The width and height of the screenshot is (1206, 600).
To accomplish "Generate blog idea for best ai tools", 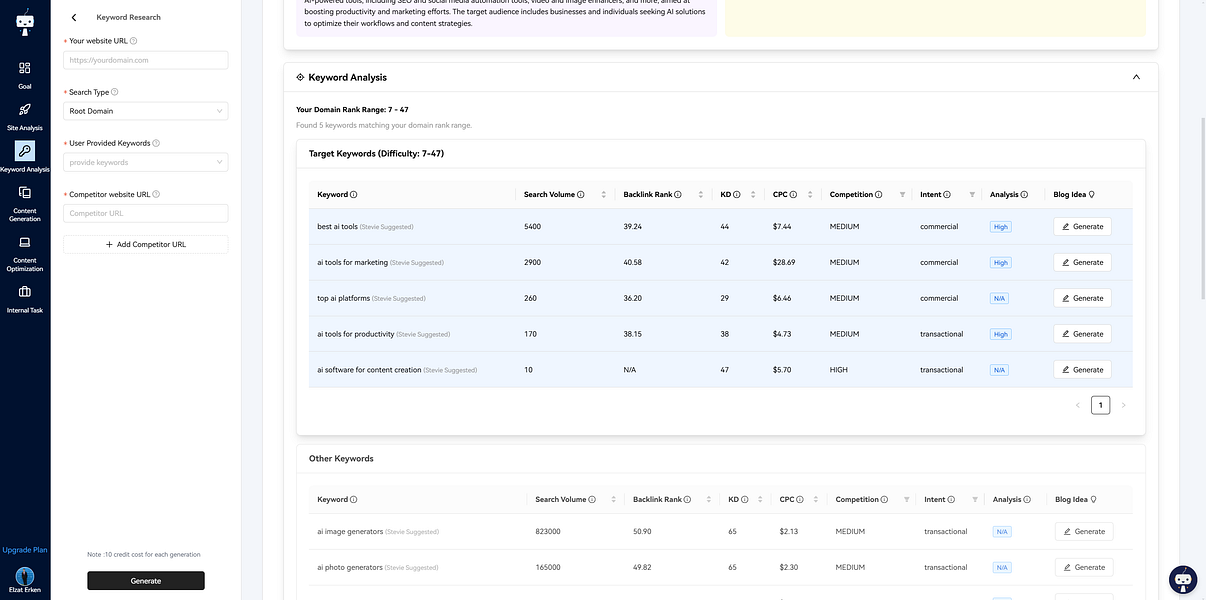I will pyautogui.click(x=1082, y=227).
